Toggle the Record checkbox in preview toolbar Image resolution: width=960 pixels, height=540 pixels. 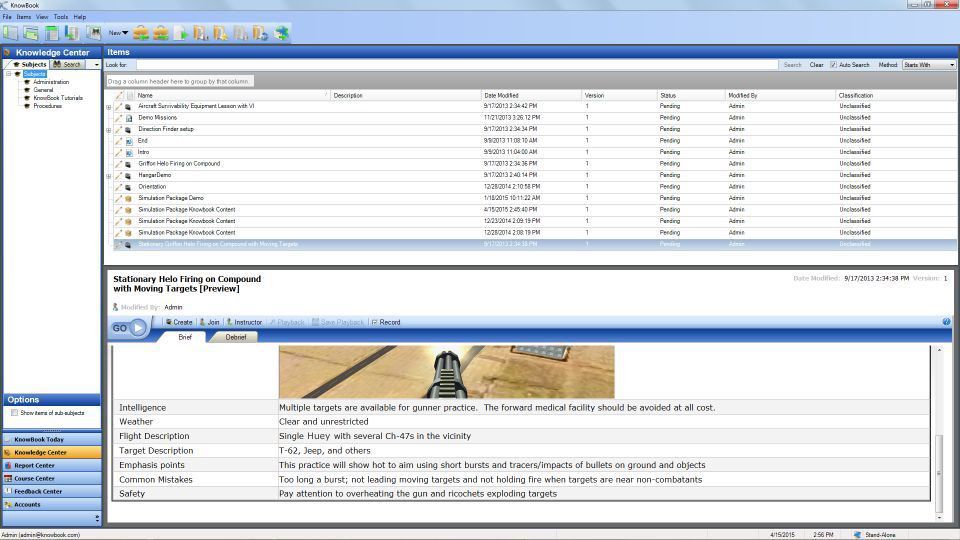374,322
